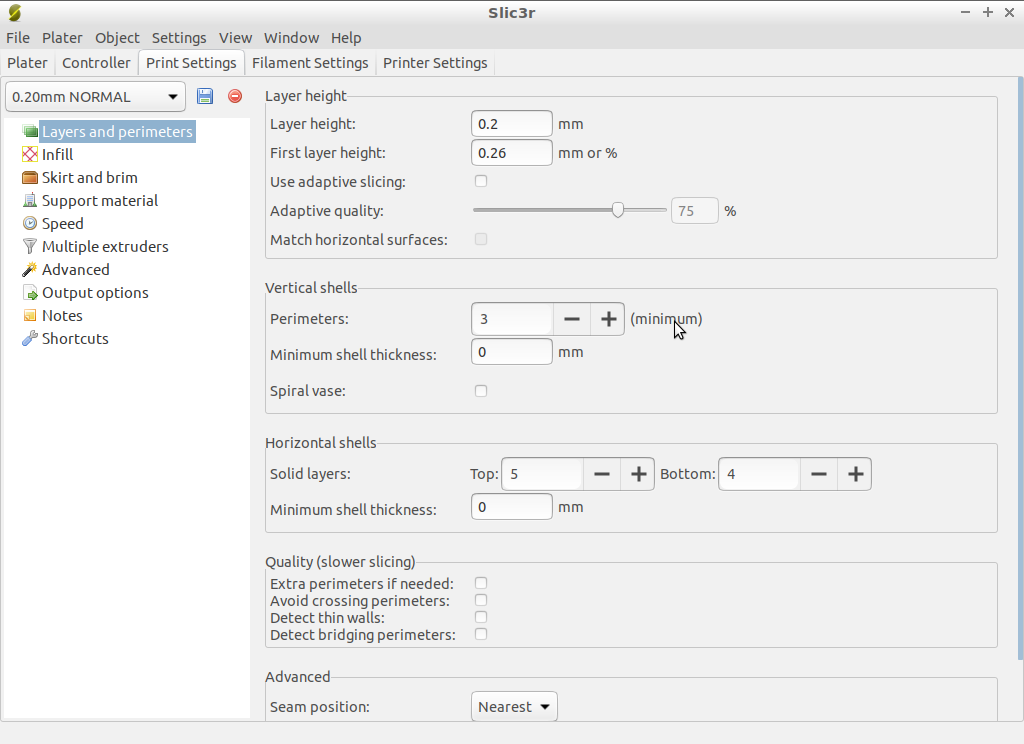Decrease Top solid layers with minus button
The image size is (1024, 744).
click(x=601, y=474)
